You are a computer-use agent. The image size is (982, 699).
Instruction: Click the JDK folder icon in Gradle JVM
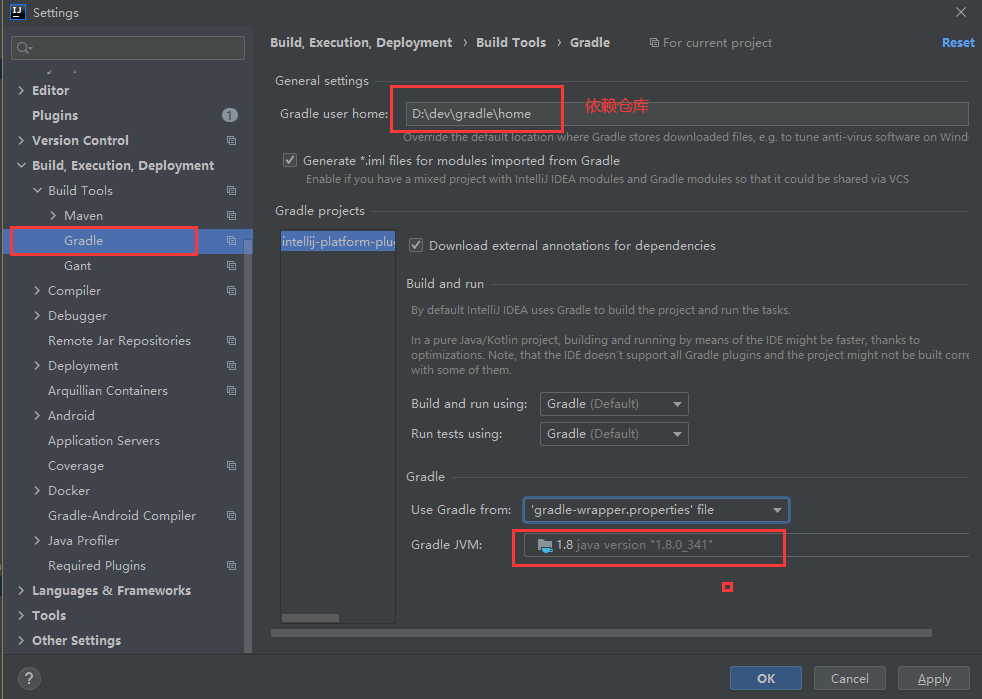pos(545,545)
